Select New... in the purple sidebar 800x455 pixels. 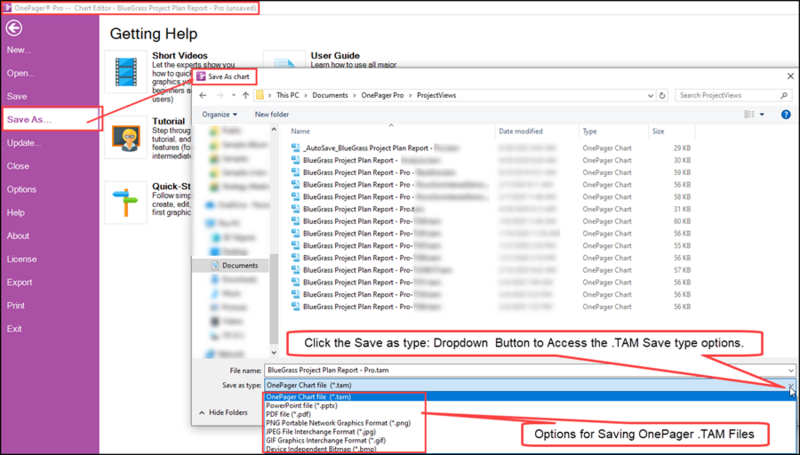click(x=19, y=50)
